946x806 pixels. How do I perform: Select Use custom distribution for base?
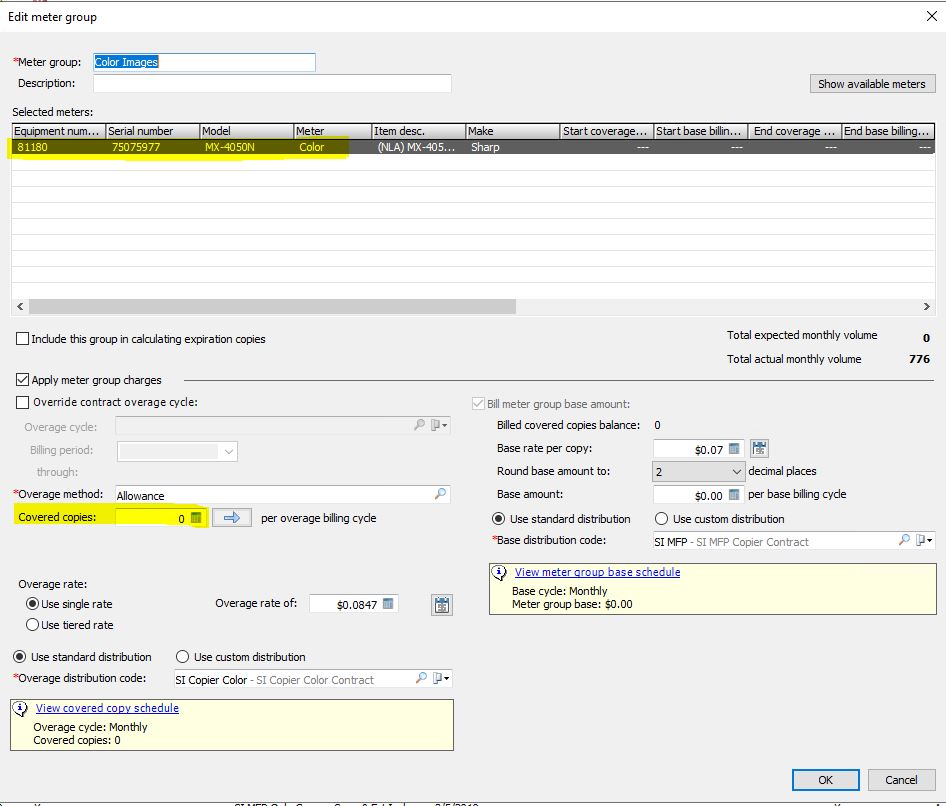[x=661, y=519]
